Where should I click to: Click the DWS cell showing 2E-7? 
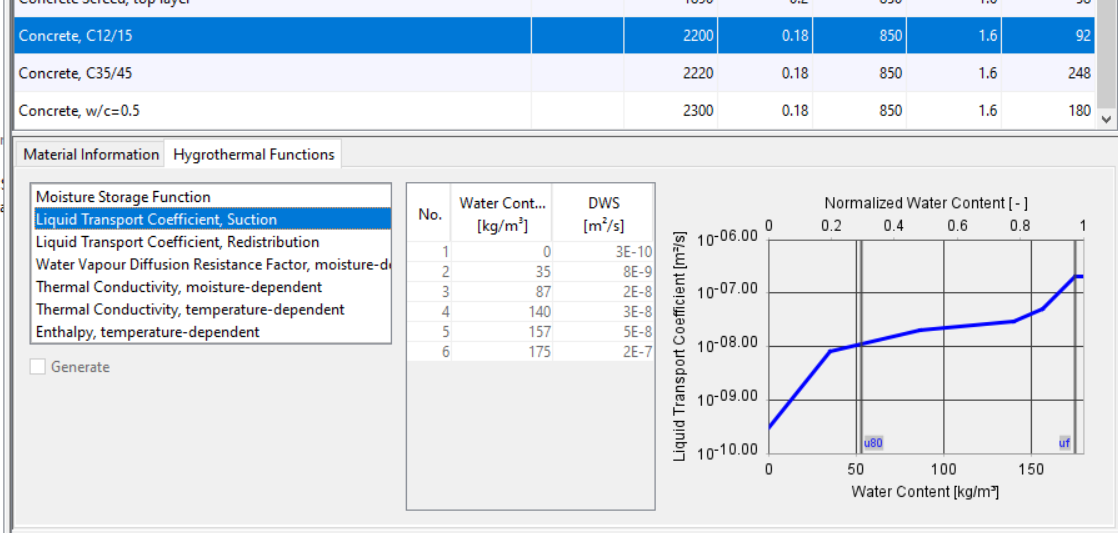603,352
